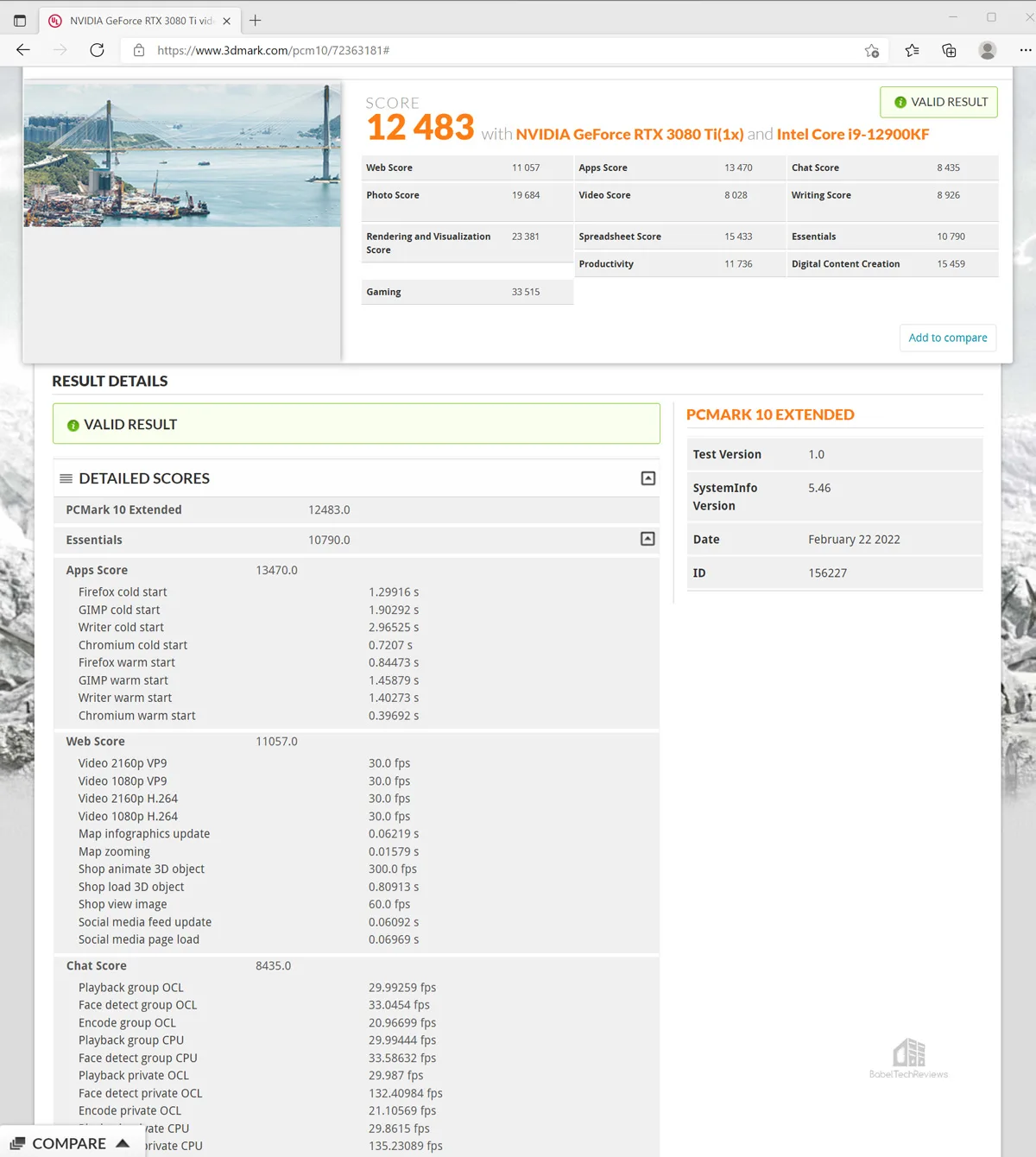Reload the page with refresh icon
1036x1157 pixels.
pyautogui.click(x=97, y=50)
